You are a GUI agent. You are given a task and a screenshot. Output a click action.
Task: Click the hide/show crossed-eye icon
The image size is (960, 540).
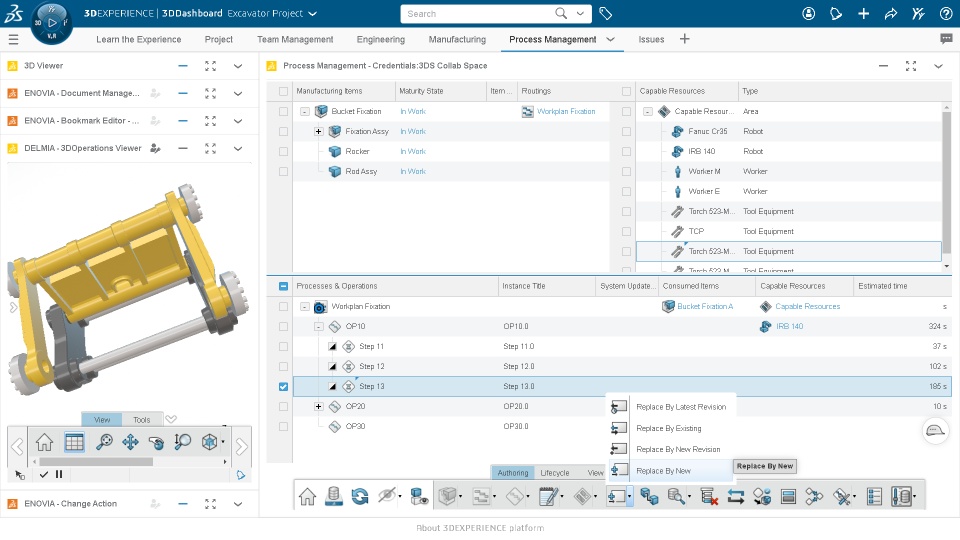pos(387,496)
